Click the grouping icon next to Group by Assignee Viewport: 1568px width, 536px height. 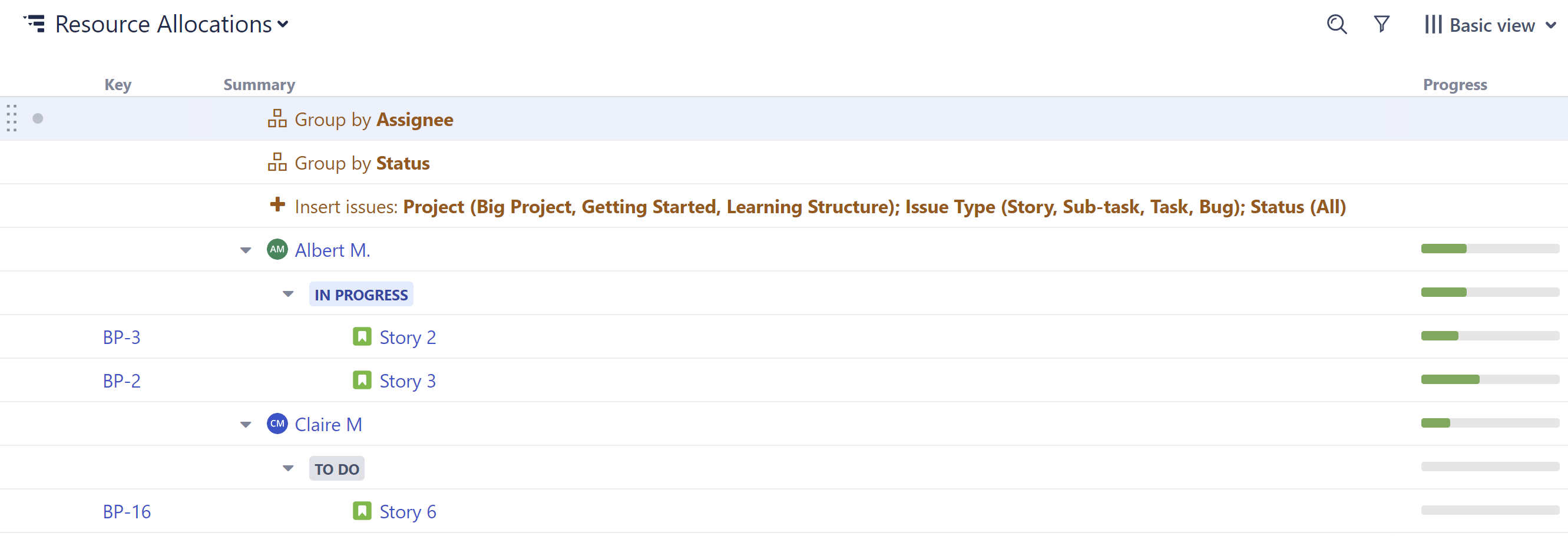click(x=277, y=118)
